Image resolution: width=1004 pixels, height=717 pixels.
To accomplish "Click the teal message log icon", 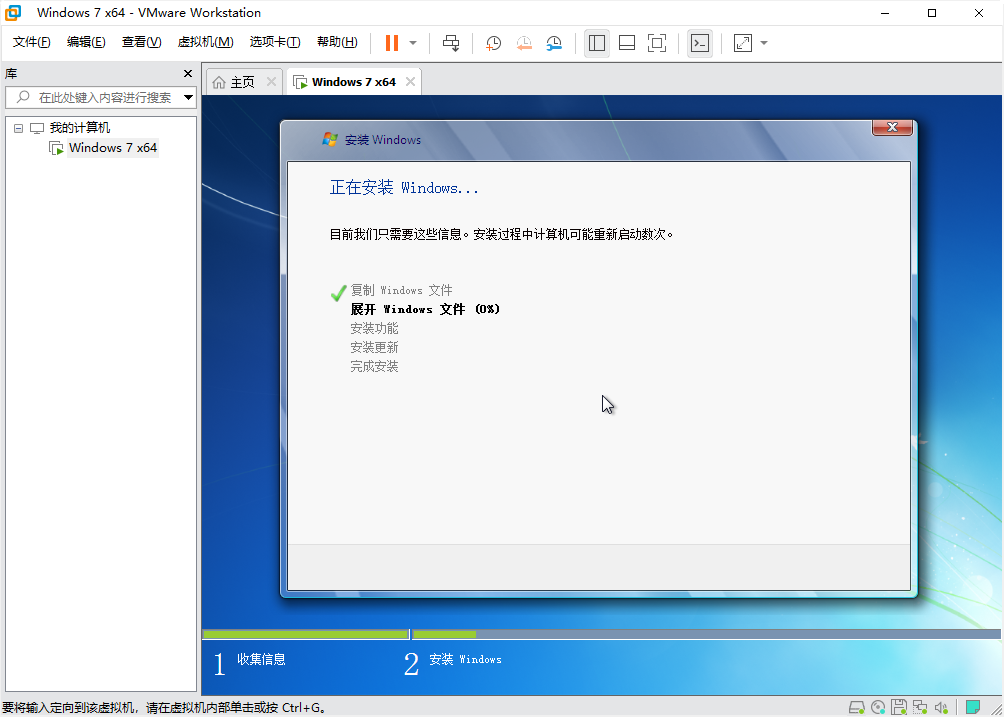I will pyautogui.click(x=973, y=707).
